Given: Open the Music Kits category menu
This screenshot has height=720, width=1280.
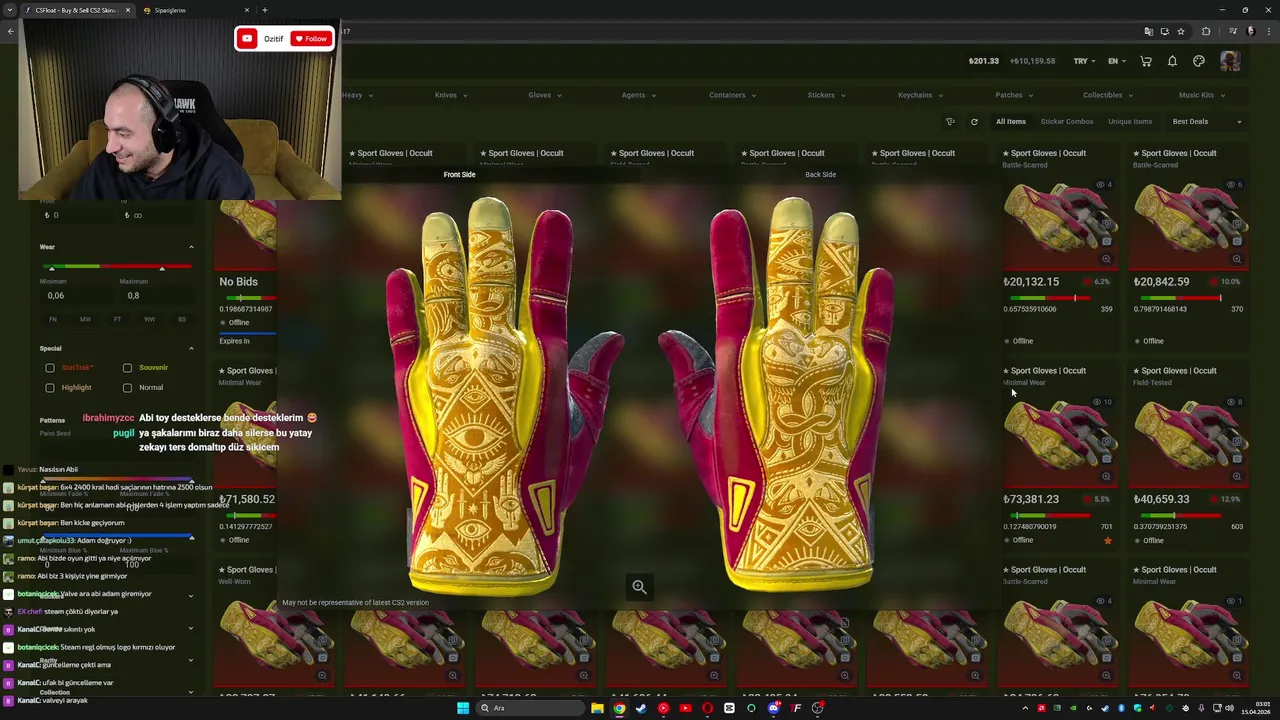Looking at the screenshot, I should [x=1201, y=95].
